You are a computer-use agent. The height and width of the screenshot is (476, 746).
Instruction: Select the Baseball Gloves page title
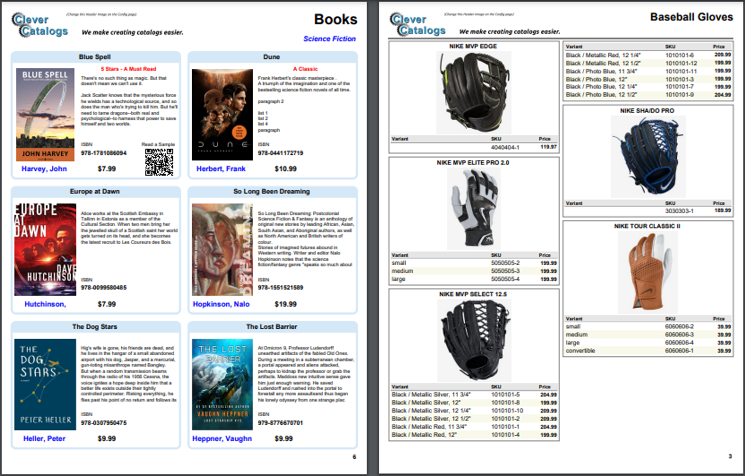coord(691,17)
